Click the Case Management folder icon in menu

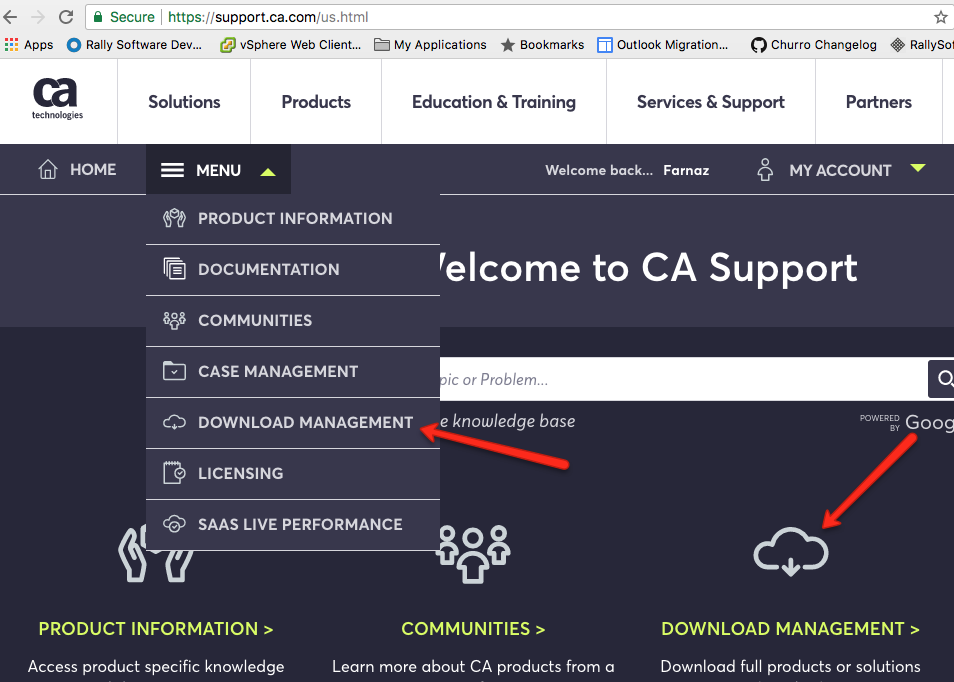174,371
